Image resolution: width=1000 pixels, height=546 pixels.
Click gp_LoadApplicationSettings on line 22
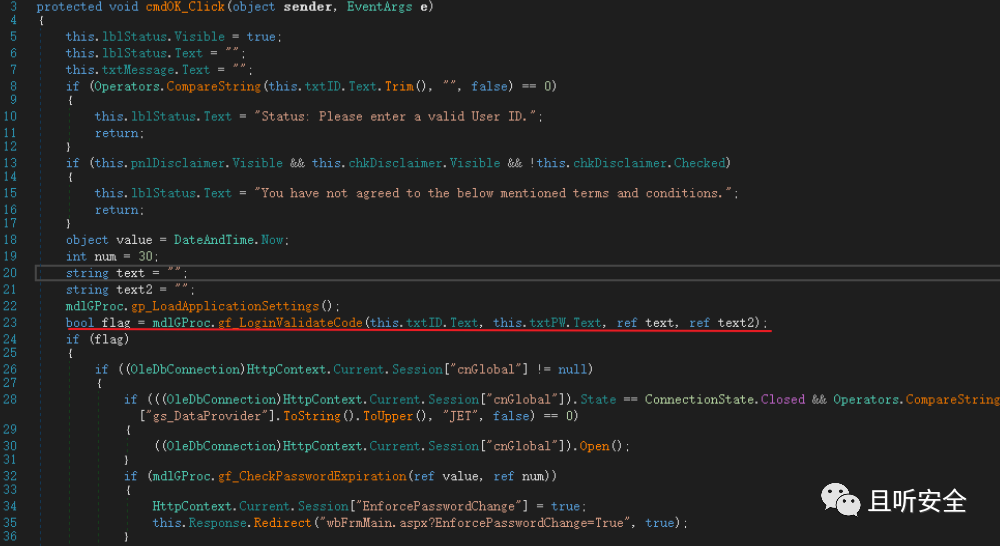(x=225, y=306)
